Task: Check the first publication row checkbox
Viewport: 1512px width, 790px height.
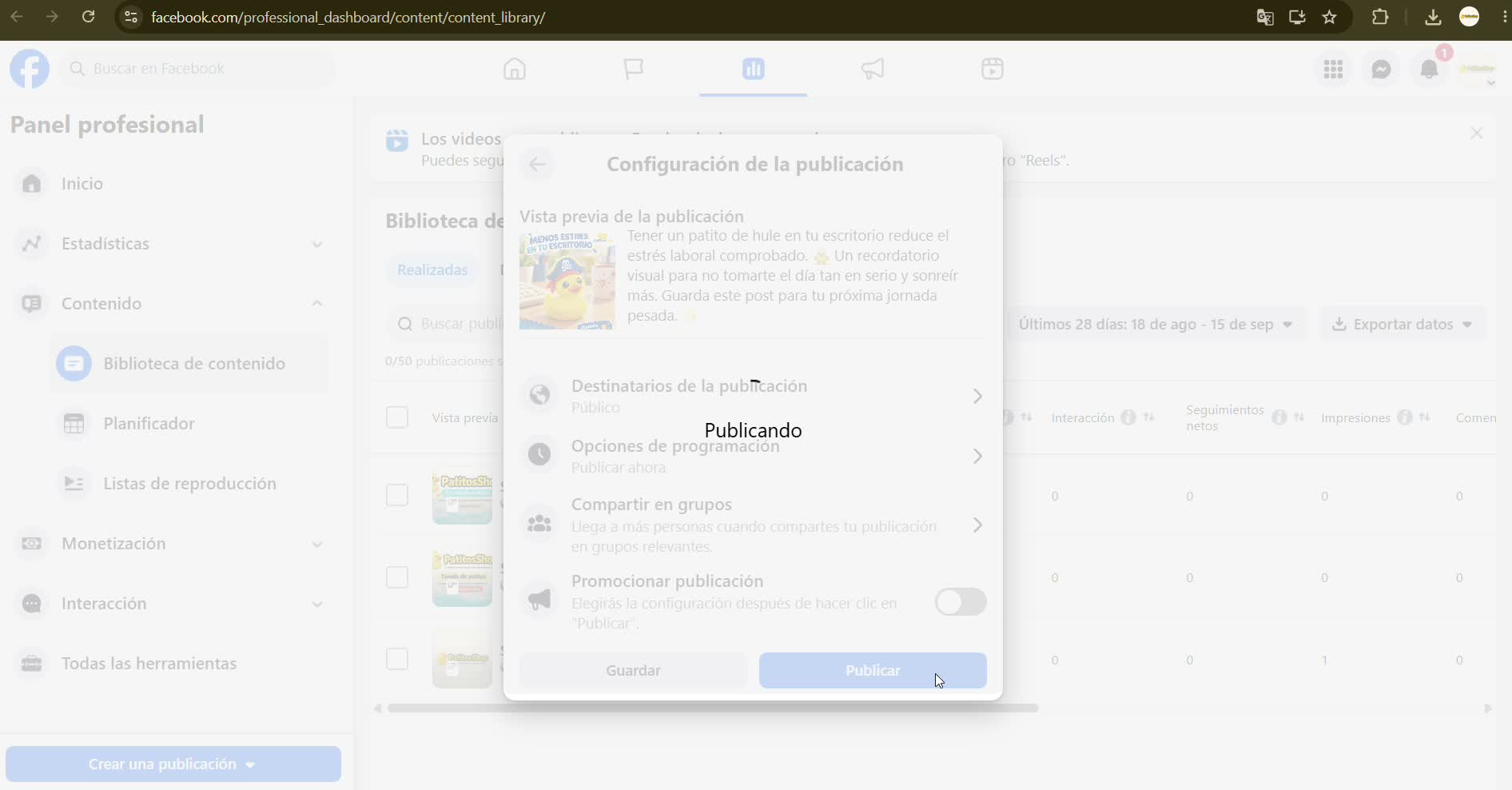Action: pos(397,495)
